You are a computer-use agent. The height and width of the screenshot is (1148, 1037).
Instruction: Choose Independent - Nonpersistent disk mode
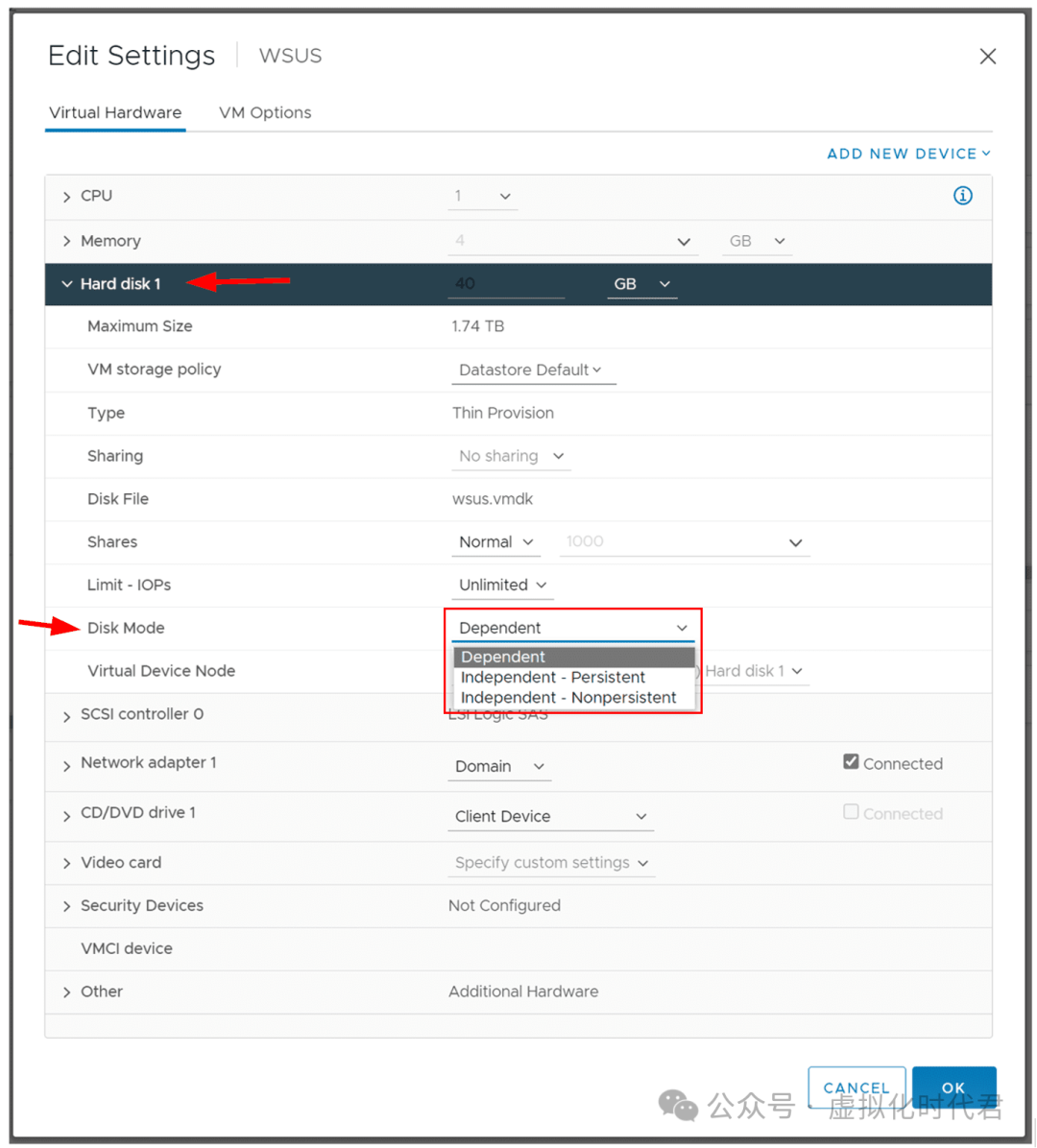tap(574, 698)
